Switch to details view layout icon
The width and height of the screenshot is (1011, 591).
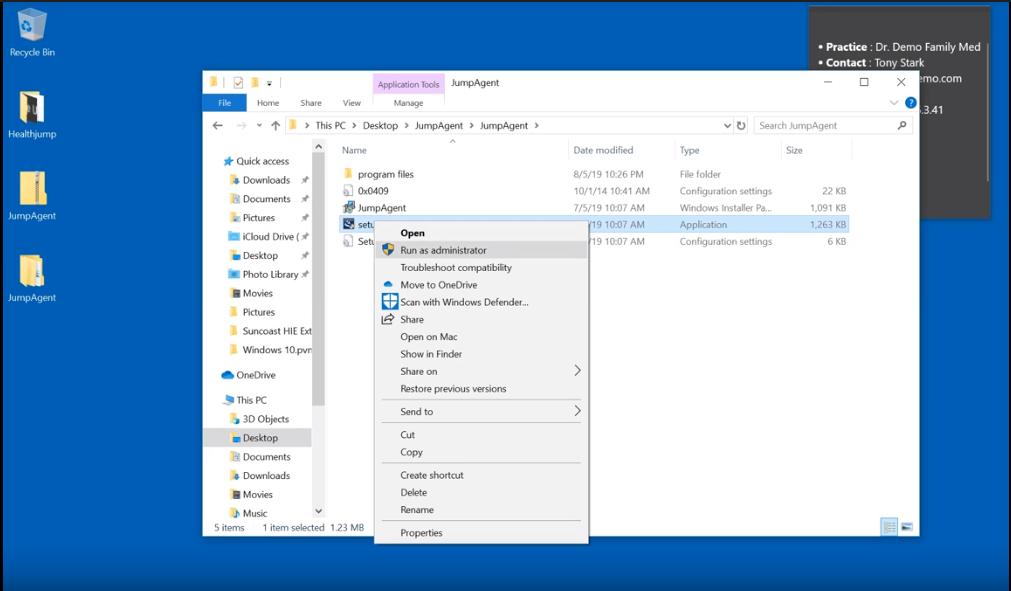pyautogui.click(x=889, y=527)
